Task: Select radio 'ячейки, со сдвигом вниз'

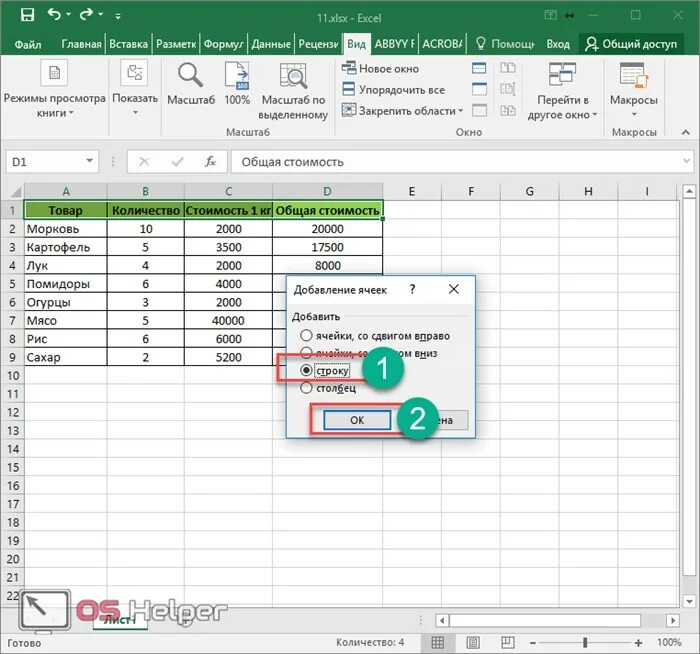Action: tap(306, 353)
